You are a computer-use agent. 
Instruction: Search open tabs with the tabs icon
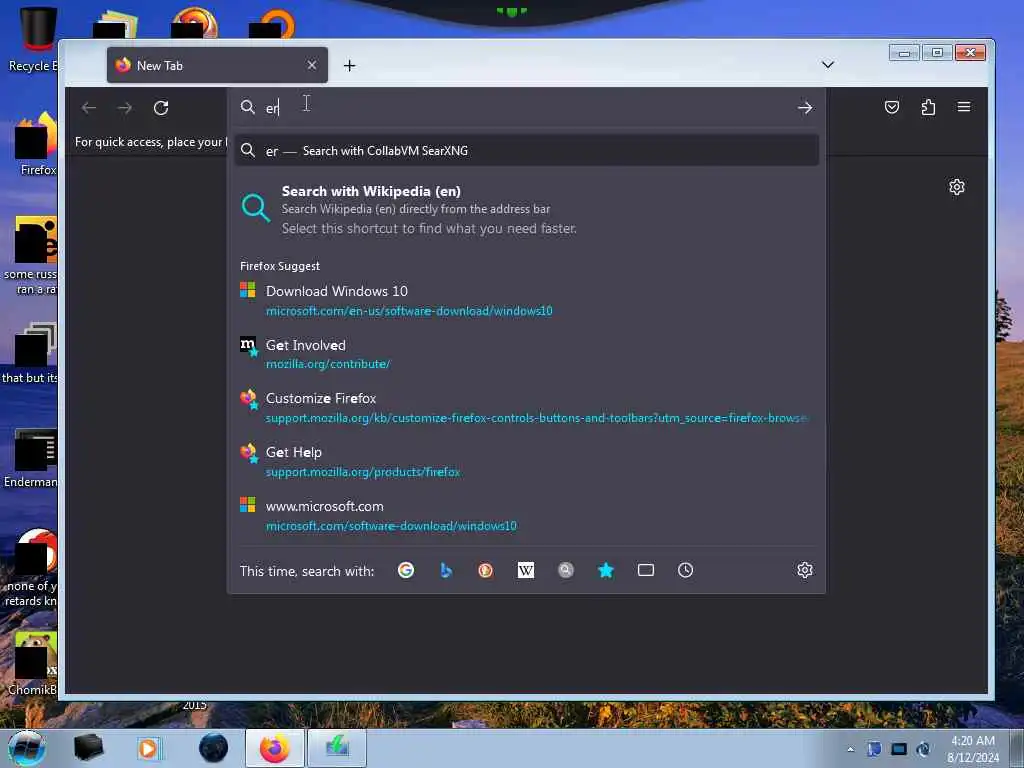(645, 570)
